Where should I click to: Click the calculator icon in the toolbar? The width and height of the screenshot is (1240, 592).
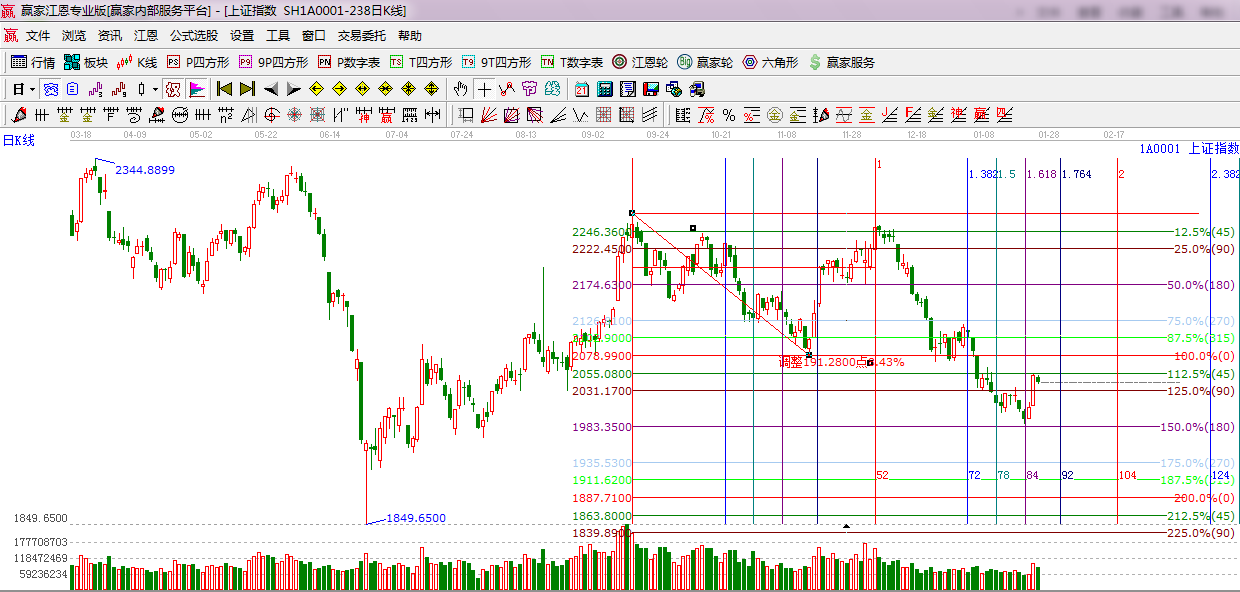click(604, 89)
